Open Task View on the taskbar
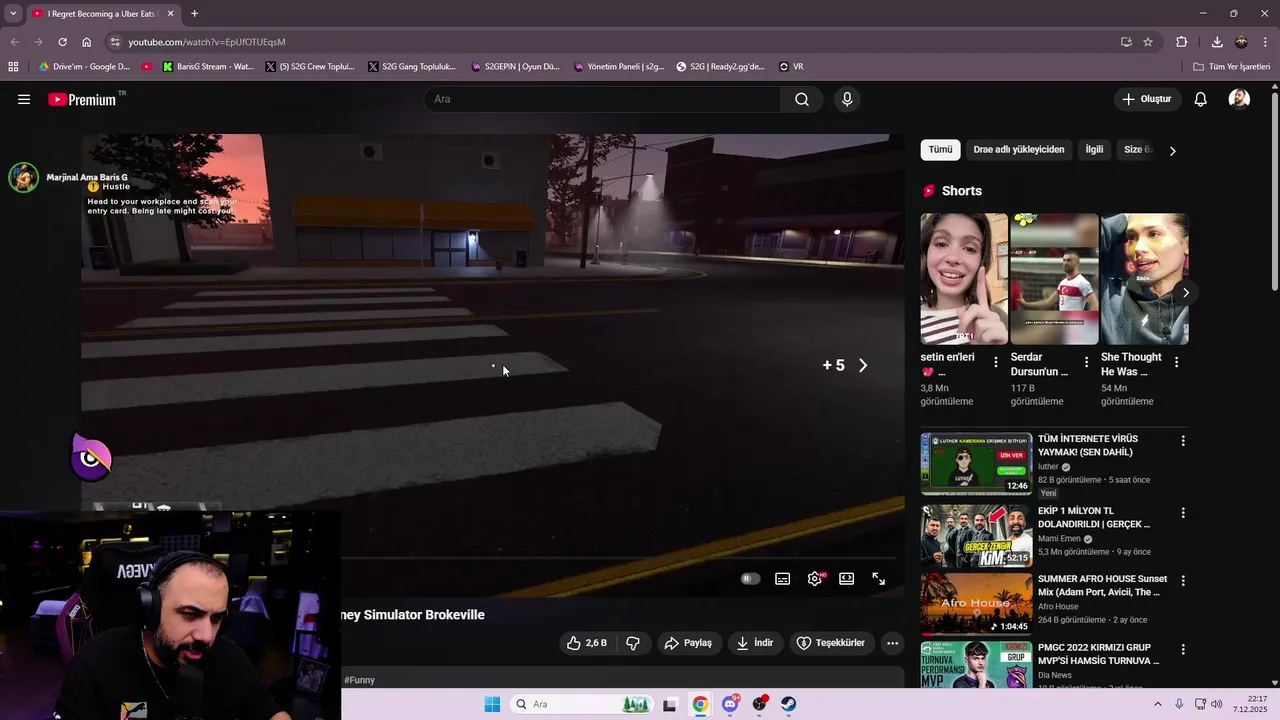Image resolution: width=1280 pixels, height=720 pixels. click(x=670, y=704)
